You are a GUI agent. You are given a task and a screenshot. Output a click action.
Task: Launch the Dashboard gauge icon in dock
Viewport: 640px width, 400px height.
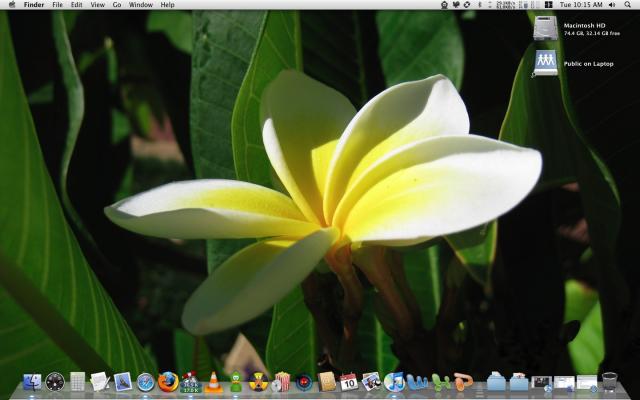[55, 382]
